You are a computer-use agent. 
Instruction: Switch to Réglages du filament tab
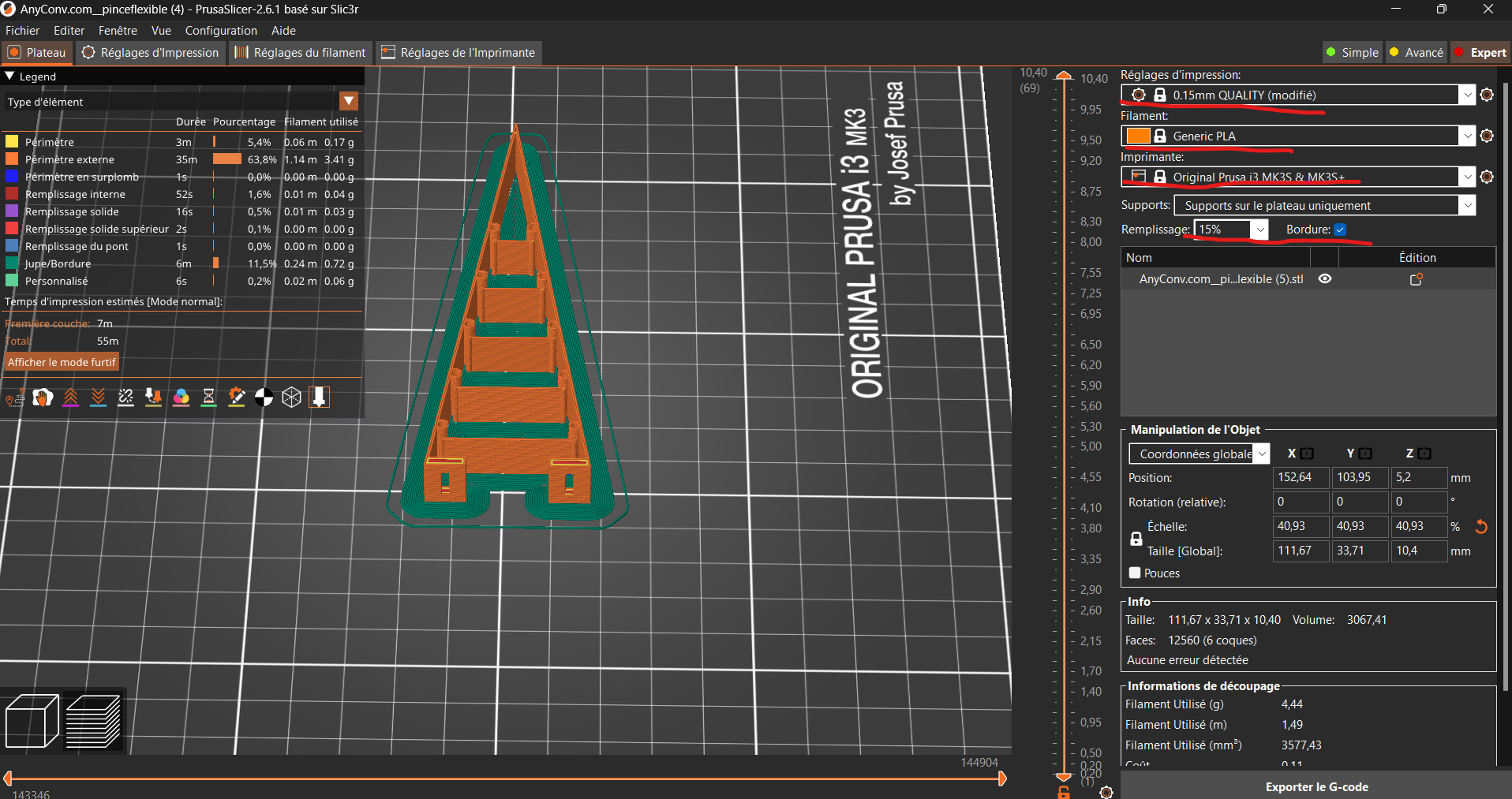click(x=301, y=52)
